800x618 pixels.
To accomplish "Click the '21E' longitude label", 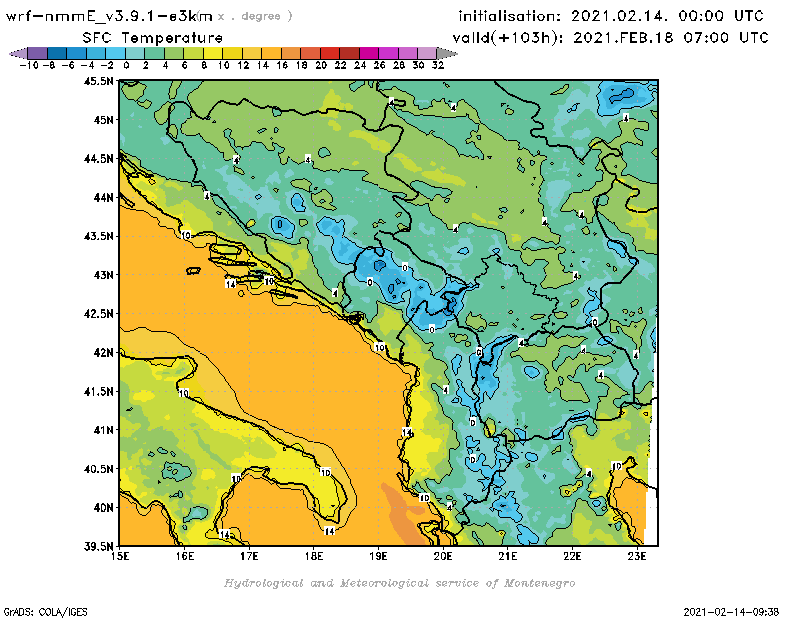I will point(508,556).
